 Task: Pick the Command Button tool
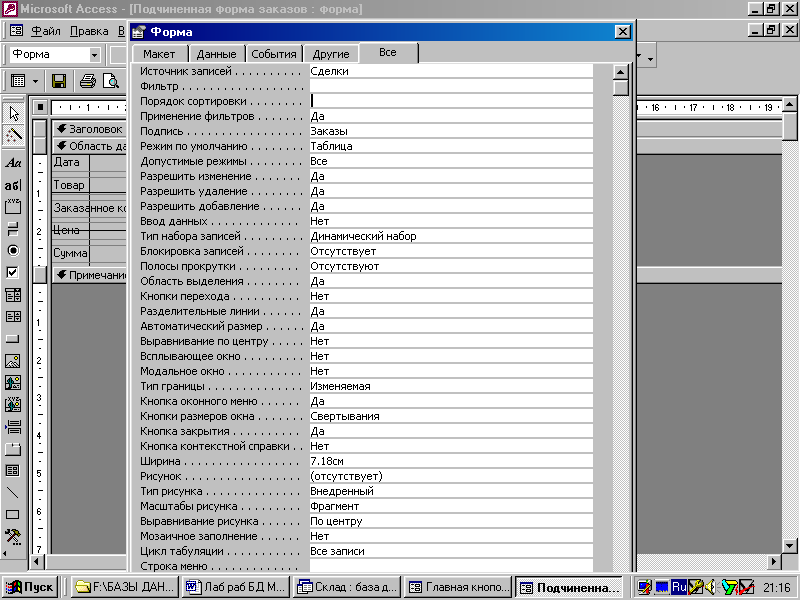point(13,339)
